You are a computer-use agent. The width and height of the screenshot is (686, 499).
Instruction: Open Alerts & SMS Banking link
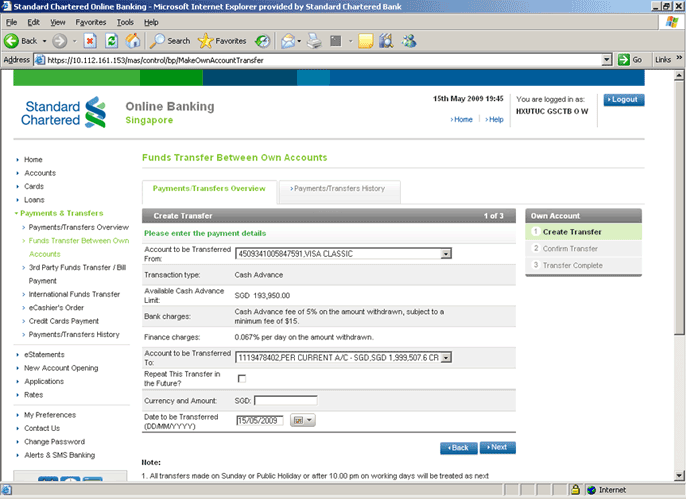click(60, 455)
